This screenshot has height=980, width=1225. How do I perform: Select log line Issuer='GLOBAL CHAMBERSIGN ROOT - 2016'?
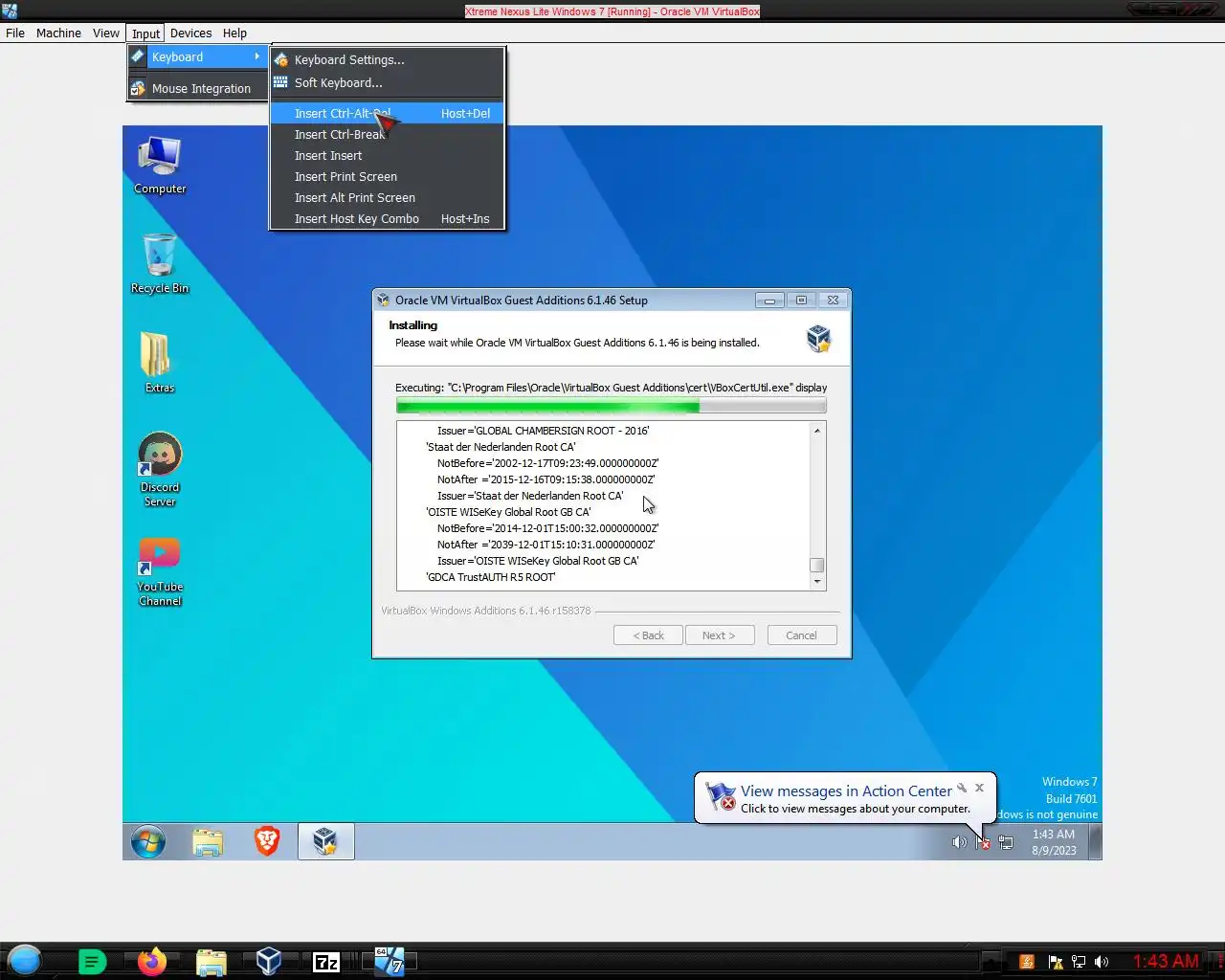543,431
